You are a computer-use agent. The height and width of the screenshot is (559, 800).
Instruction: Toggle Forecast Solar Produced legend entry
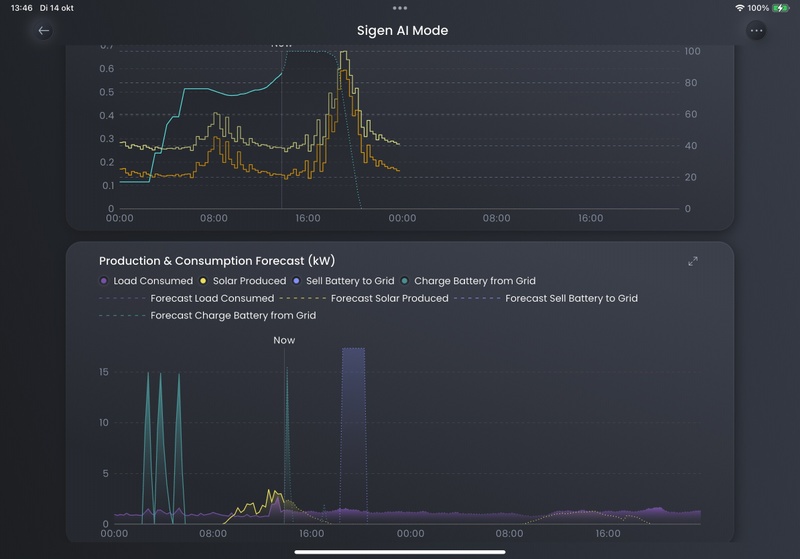click(364, 298)
